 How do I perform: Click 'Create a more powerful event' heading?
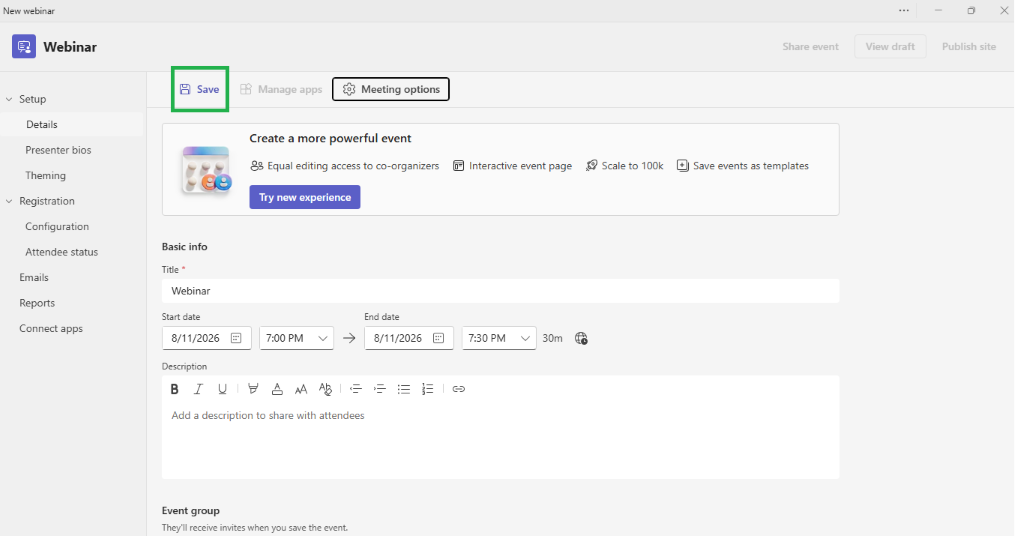click(x=330, y=138)
